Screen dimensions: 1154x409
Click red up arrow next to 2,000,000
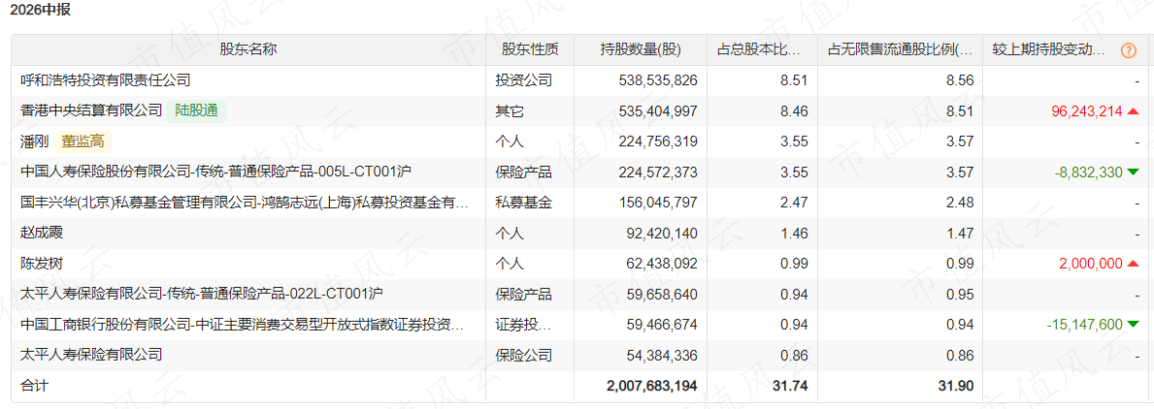coord(1133,263)
